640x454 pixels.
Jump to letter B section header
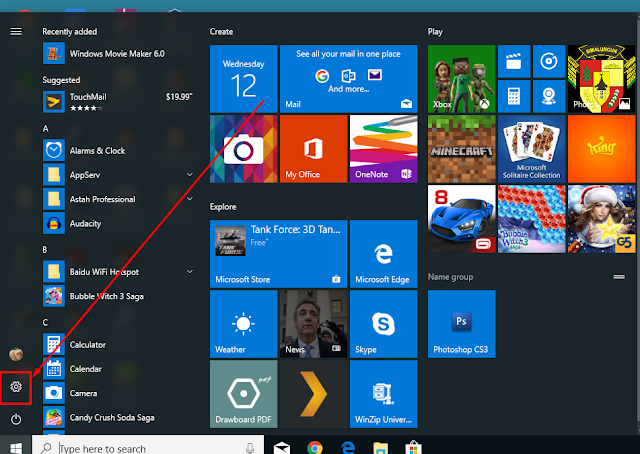coord(45,249)
